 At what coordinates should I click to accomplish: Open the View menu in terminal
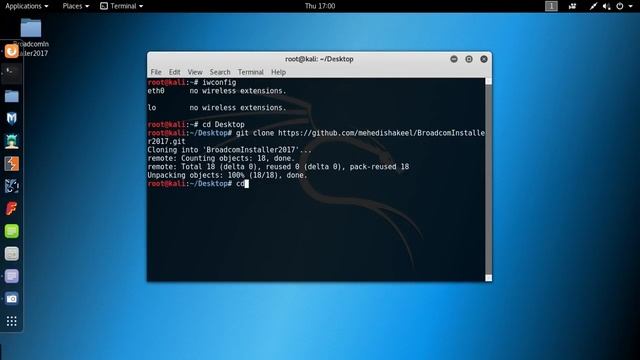pyautogui.click(x=195, y=72)
